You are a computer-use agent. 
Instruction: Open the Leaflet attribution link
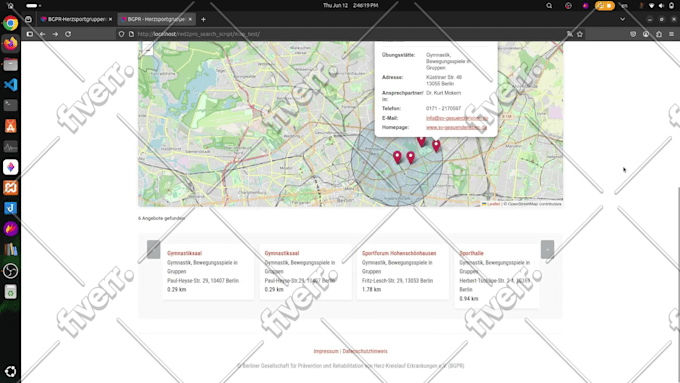click(493, 204)
